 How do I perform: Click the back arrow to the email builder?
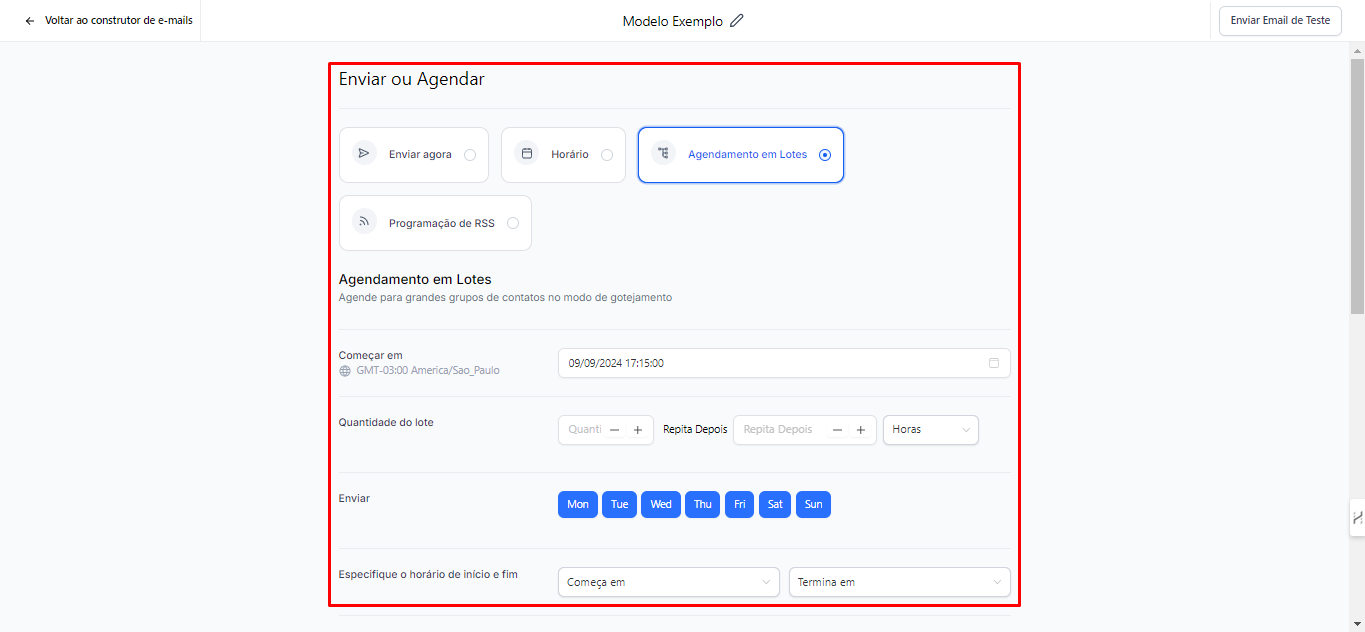(30, 20)
